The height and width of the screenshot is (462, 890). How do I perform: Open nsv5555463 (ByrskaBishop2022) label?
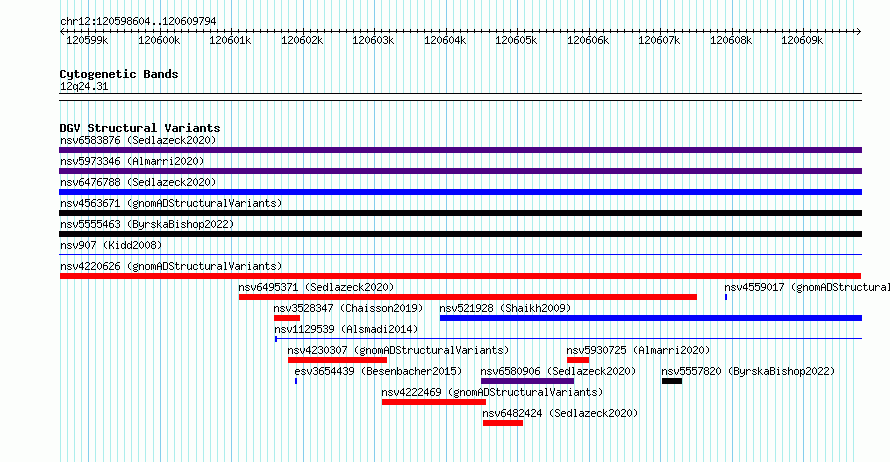pos(147,224)
